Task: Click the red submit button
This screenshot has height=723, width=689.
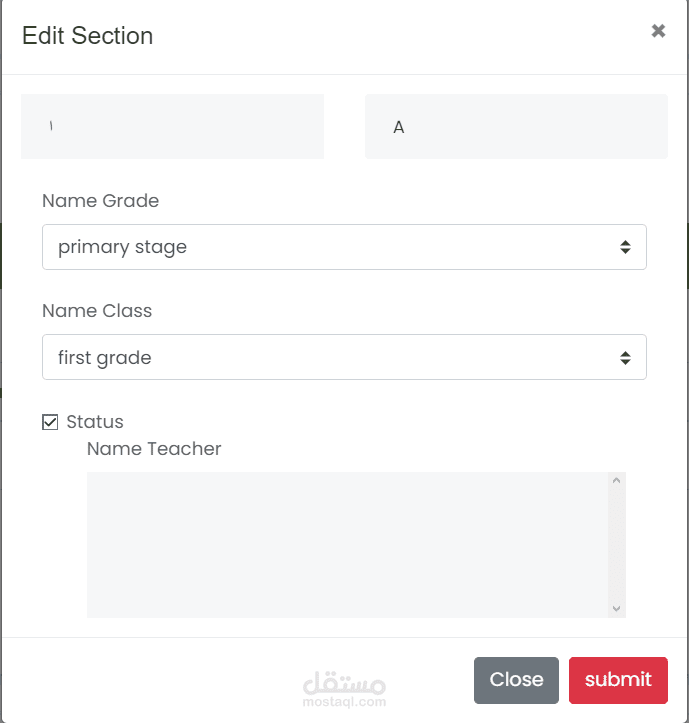Action: click(618, 680)
